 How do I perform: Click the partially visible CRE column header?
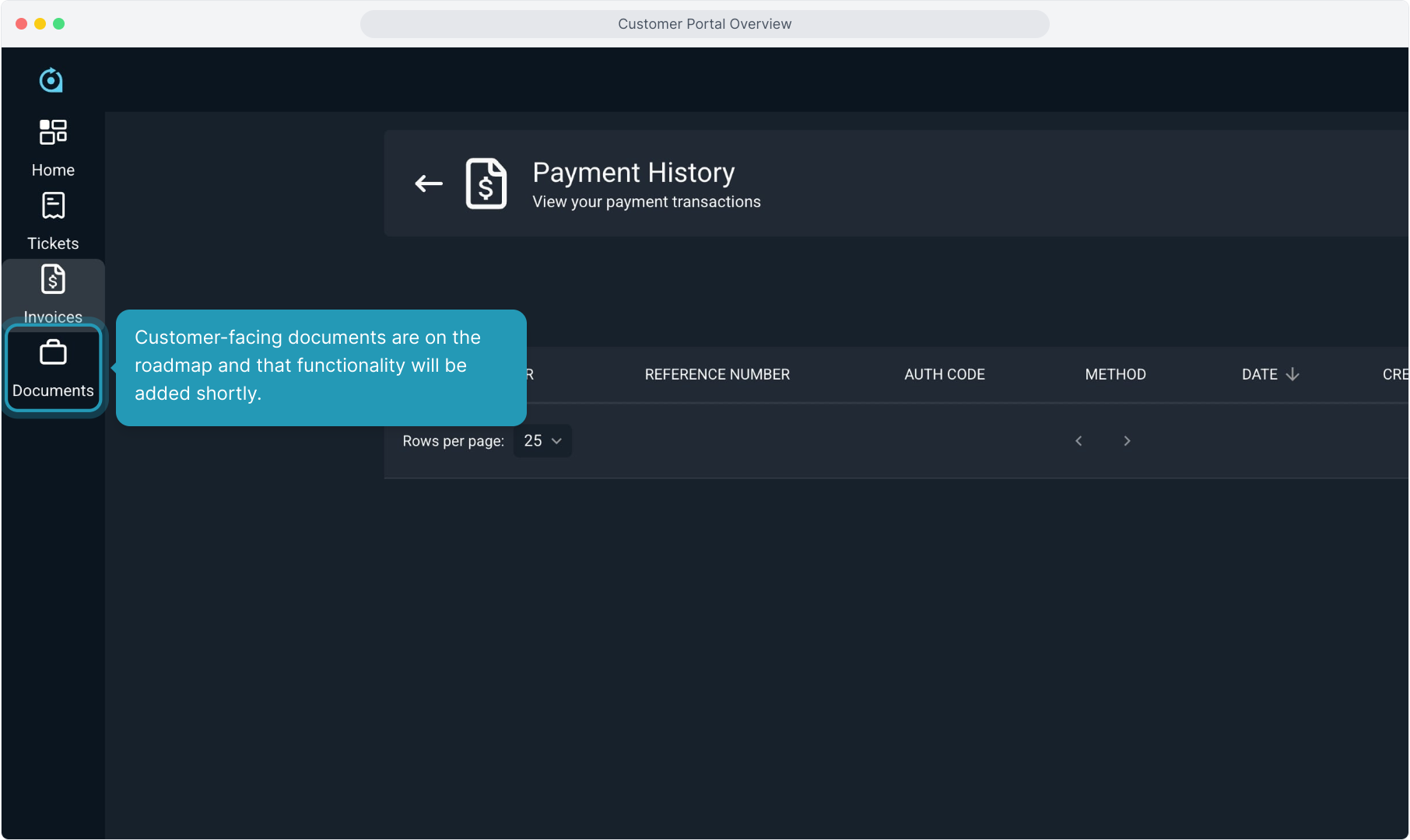click(1394, 374)
